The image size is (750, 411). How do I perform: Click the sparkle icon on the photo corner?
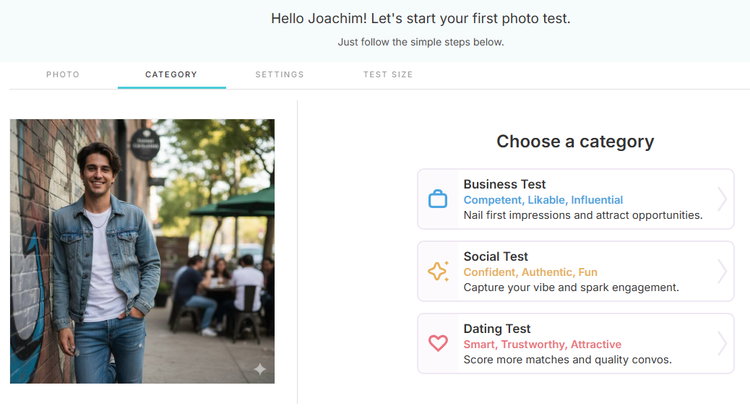click(260, 369)
